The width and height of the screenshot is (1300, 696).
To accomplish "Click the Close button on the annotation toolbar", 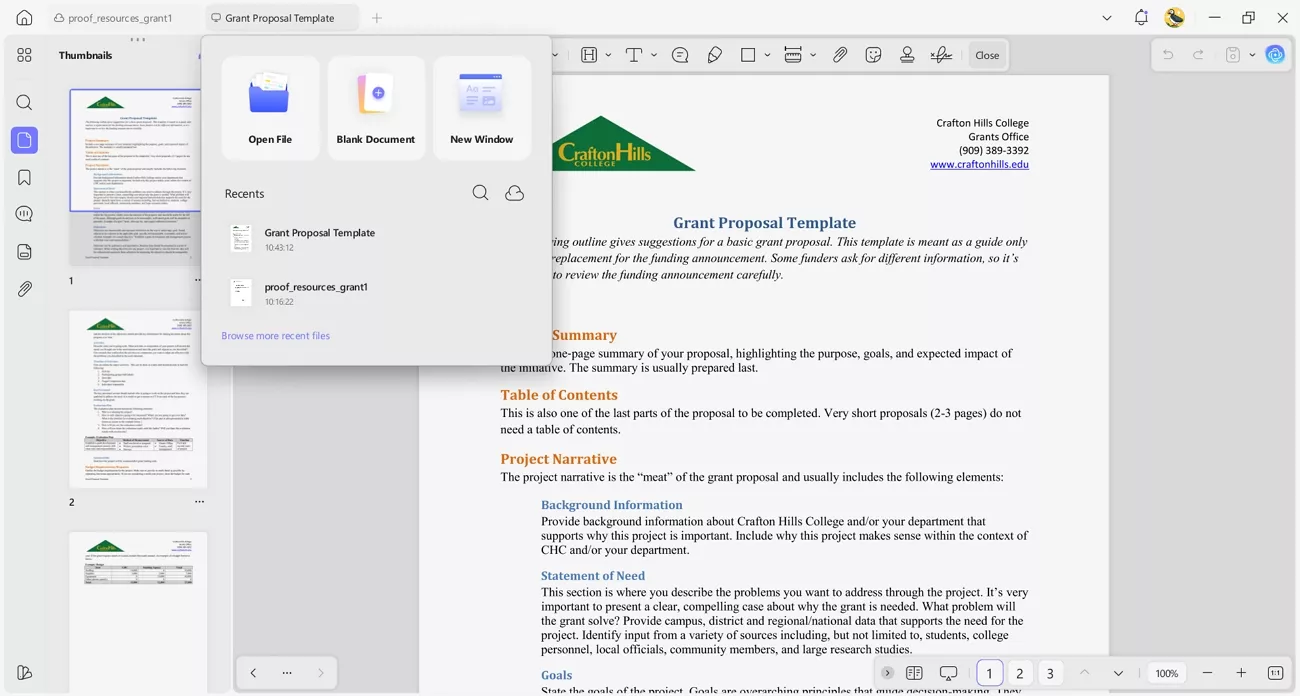I will tap(987, 55).
